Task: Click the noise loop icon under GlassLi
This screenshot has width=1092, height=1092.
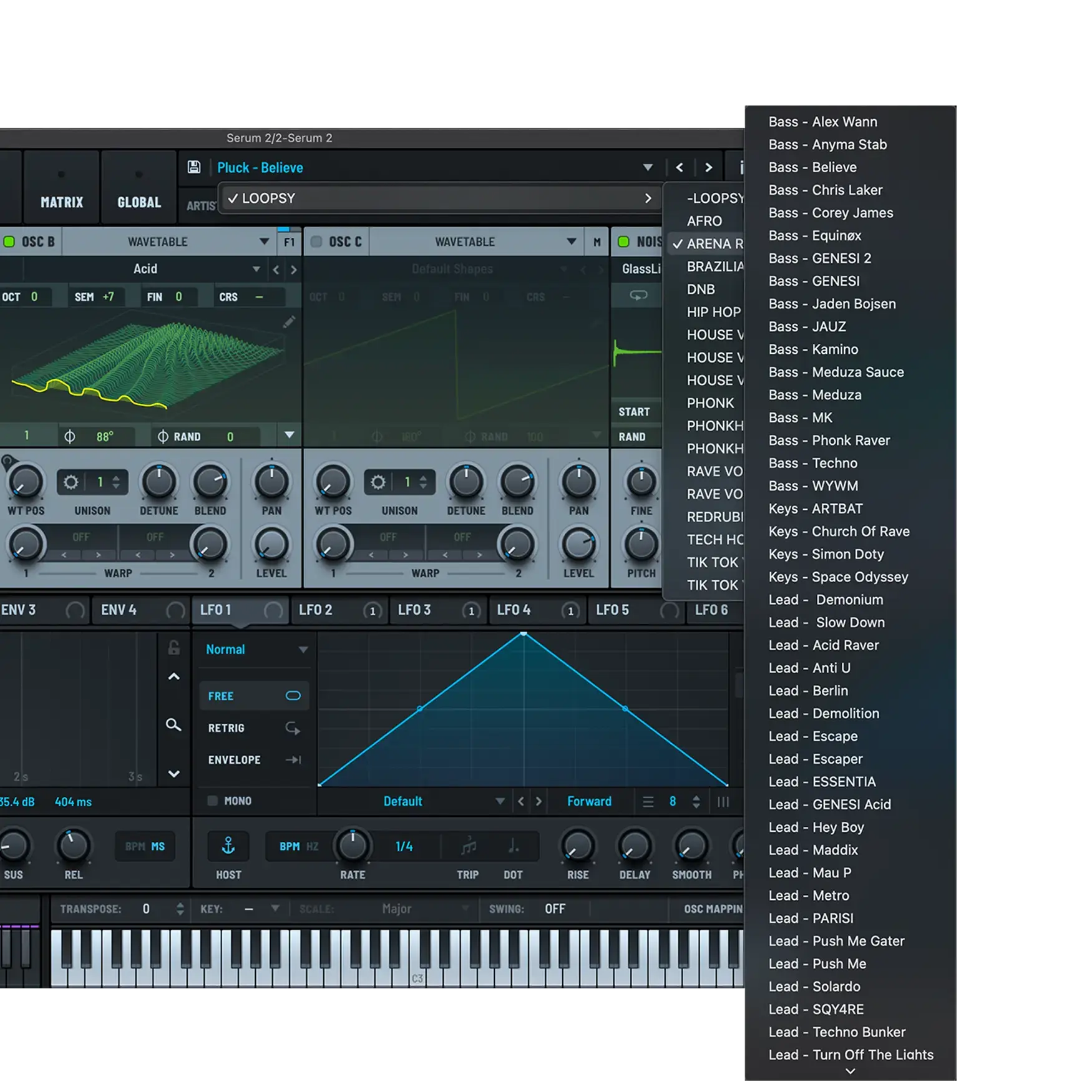Action: point(638,295)
